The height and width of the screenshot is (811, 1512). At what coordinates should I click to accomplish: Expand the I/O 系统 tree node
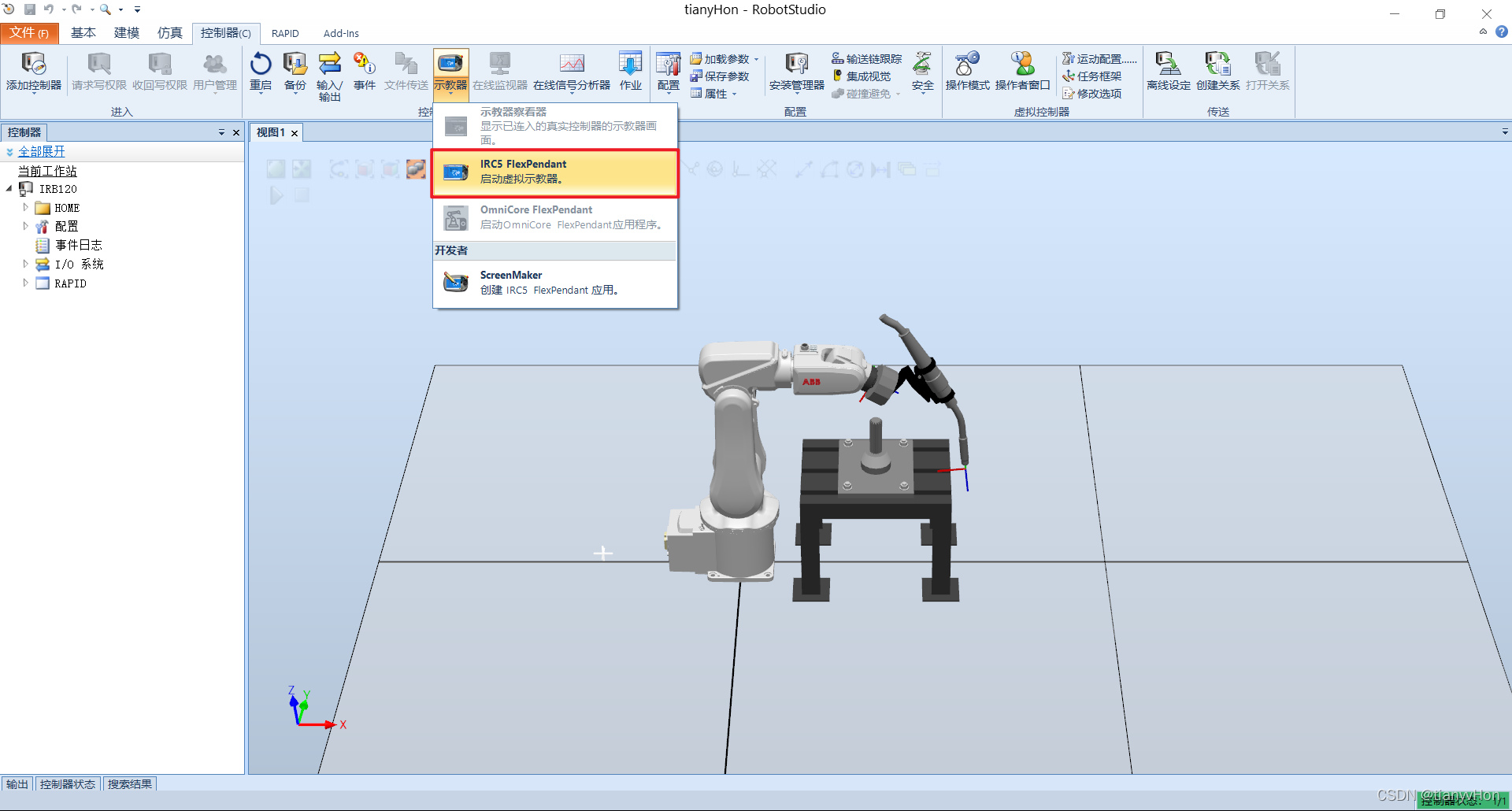tap(25, 264)
